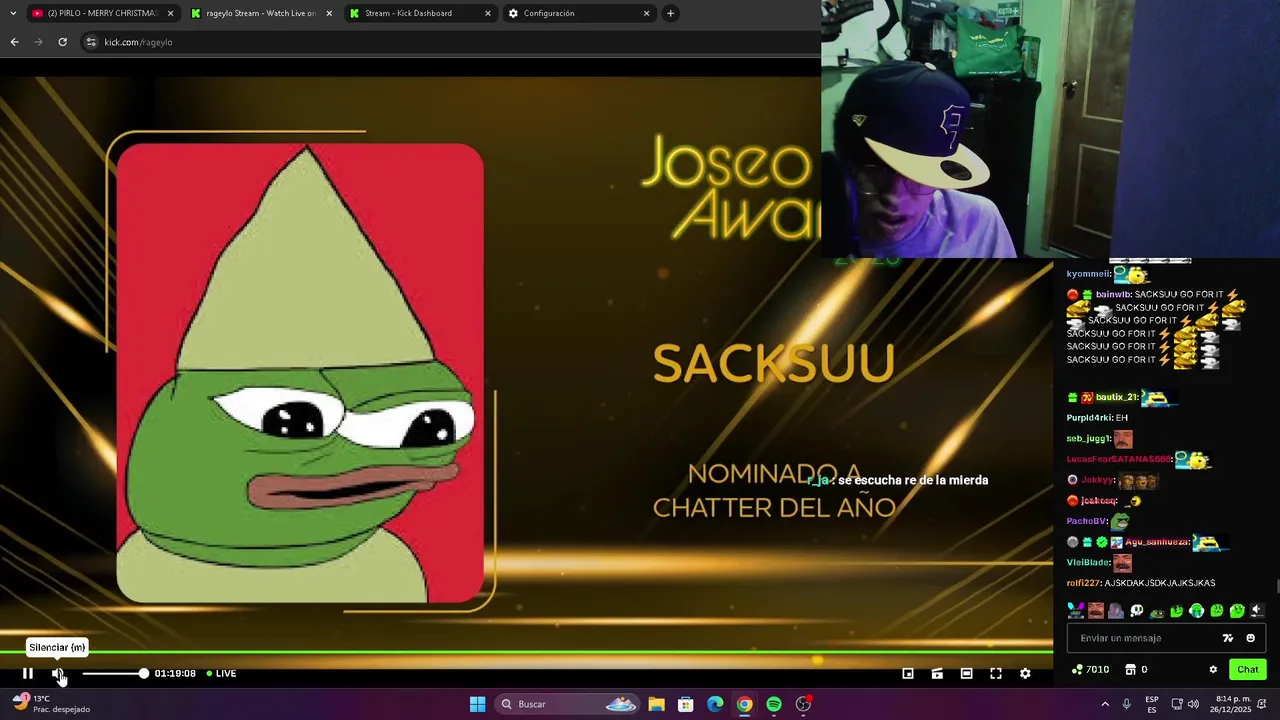This screenshot has width=1280, height=720.
Task: Toggle mini player mode icon
Action: tap(908, 674)
